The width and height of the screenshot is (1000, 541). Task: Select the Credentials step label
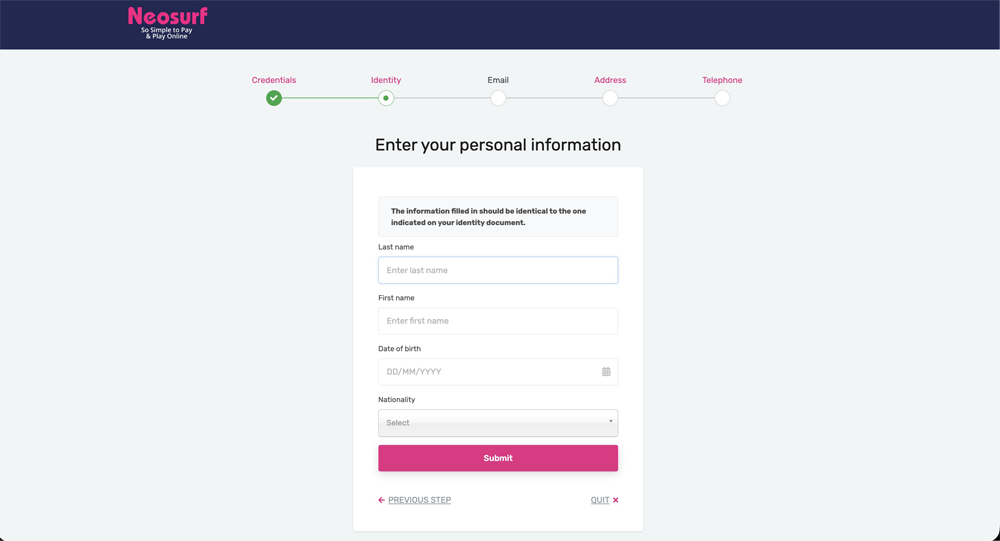click(x=274, y=80)
